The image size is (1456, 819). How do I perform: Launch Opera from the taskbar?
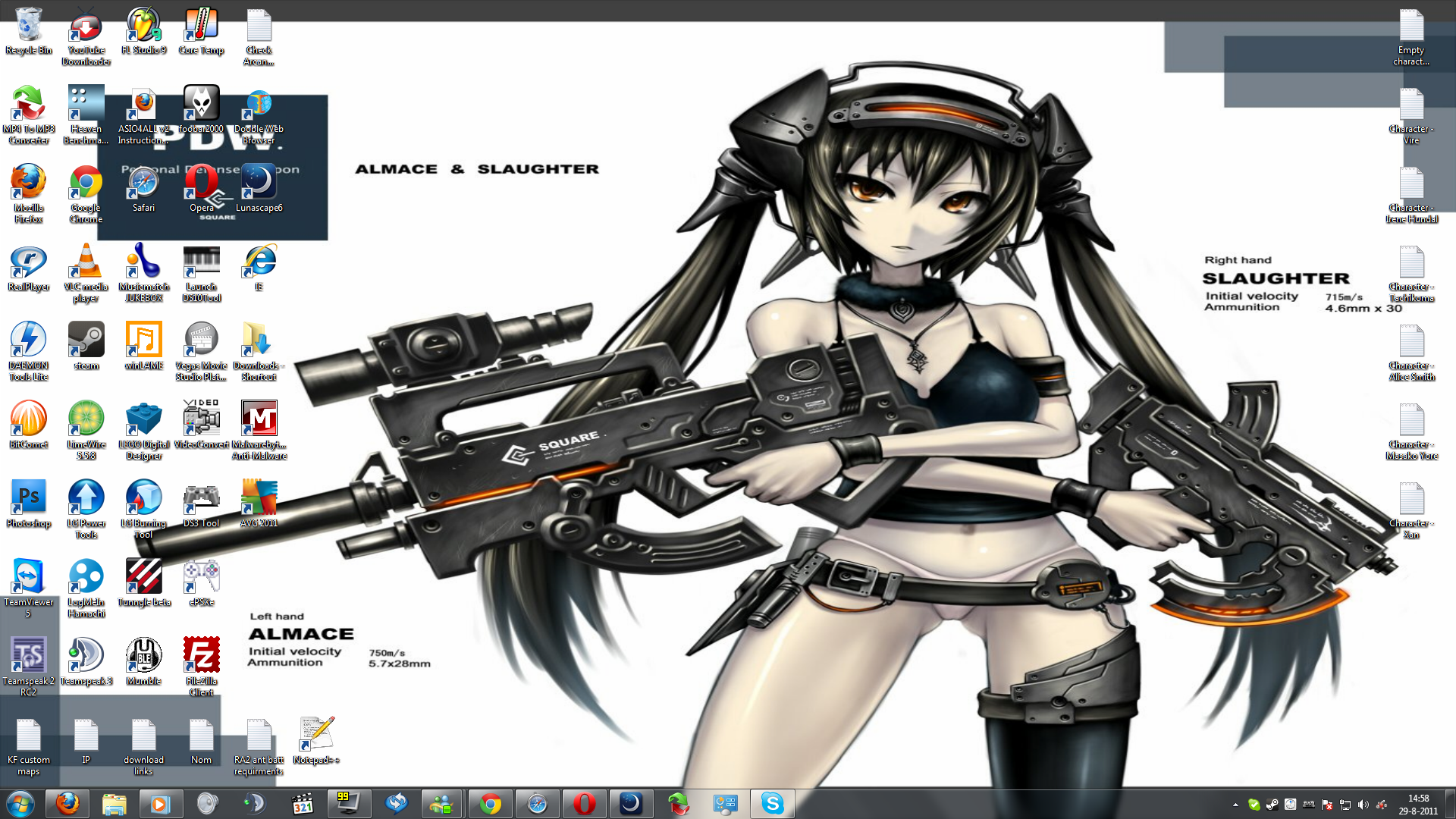click(584, 803)
